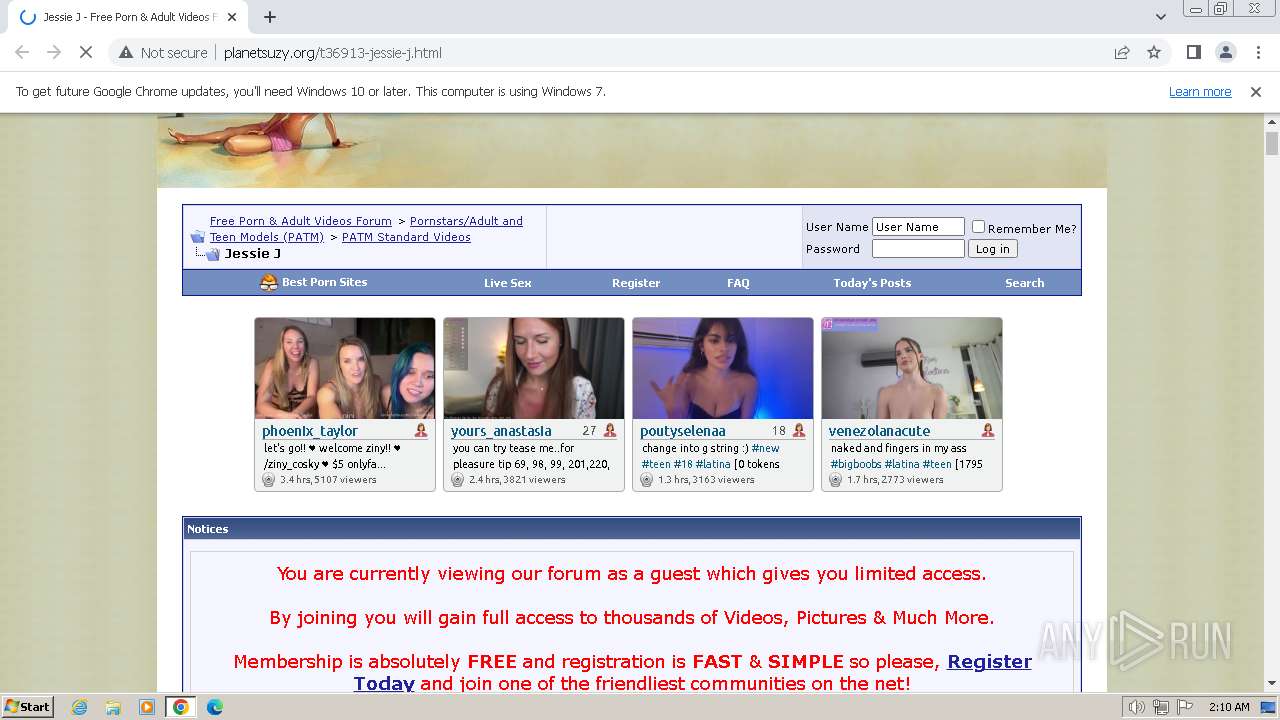Share this page icon

pos(1122,52)
